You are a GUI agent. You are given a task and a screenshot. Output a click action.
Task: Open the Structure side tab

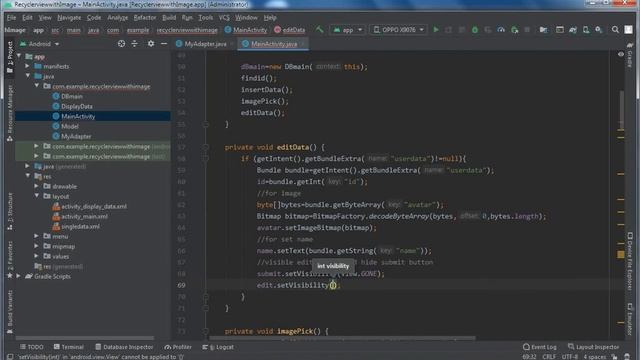tap(10, 211)
